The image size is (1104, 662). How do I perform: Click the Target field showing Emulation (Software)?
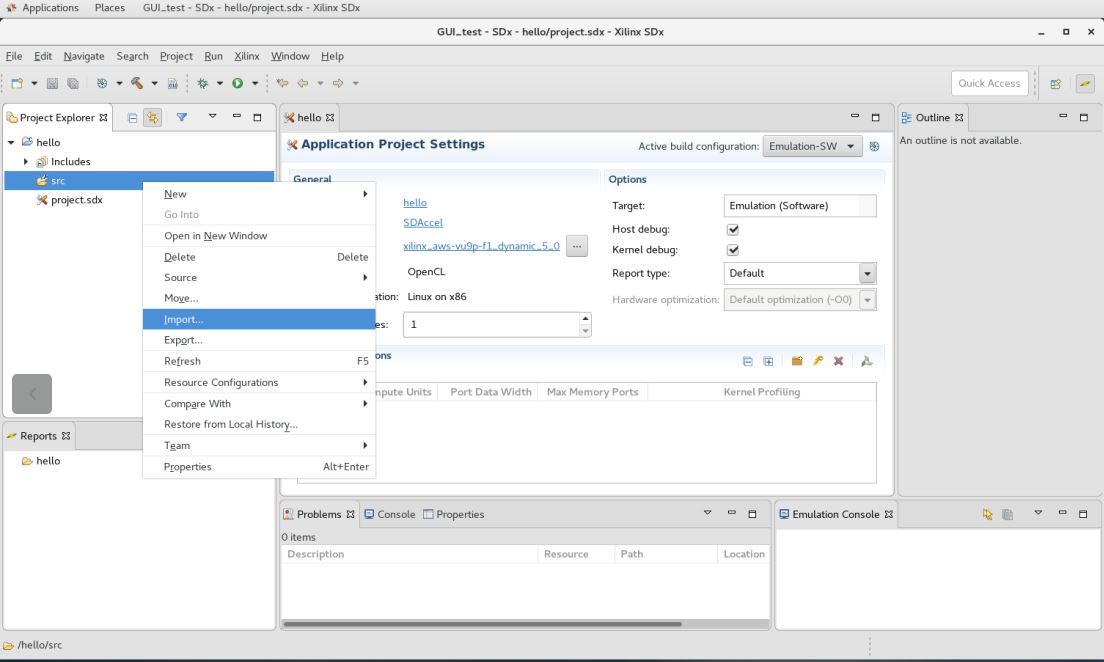click(x=800, y=206)
